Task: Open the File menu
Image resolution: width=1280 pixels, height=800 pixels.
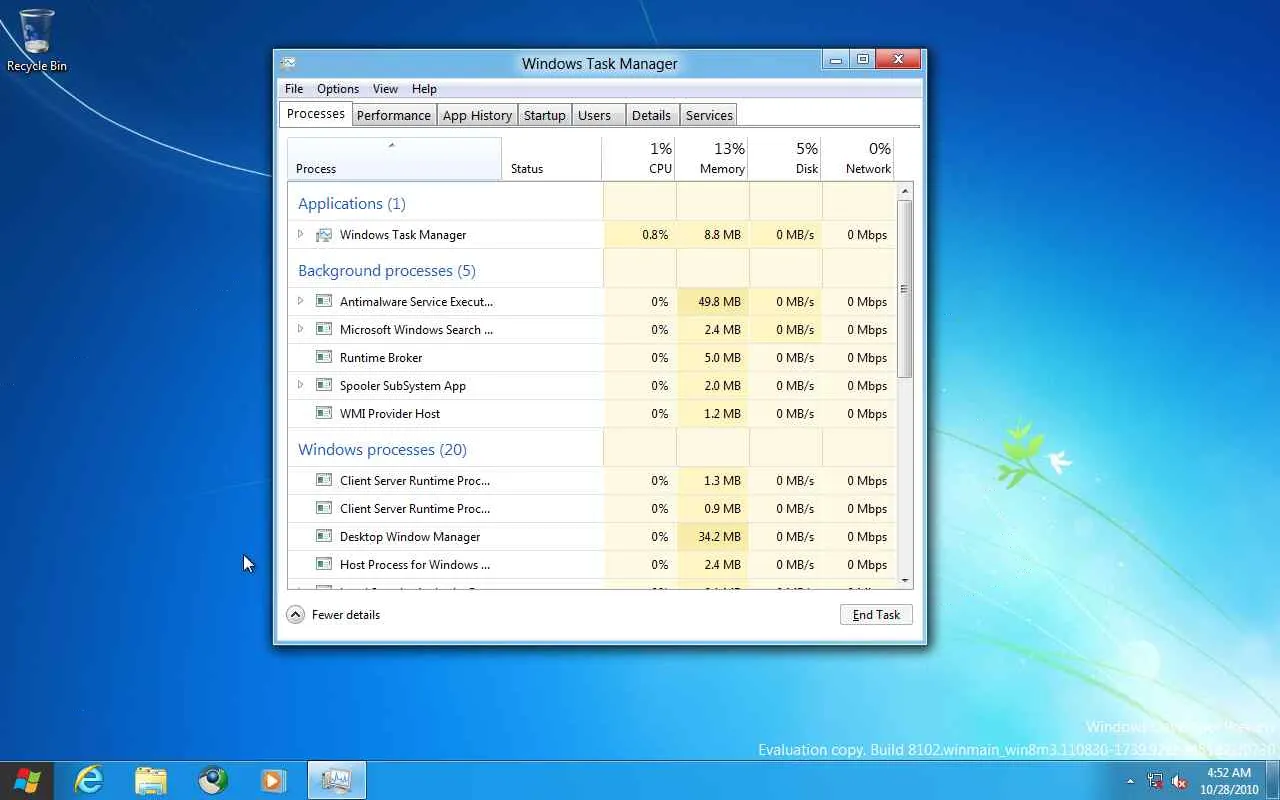Action: tap(294, 89)
